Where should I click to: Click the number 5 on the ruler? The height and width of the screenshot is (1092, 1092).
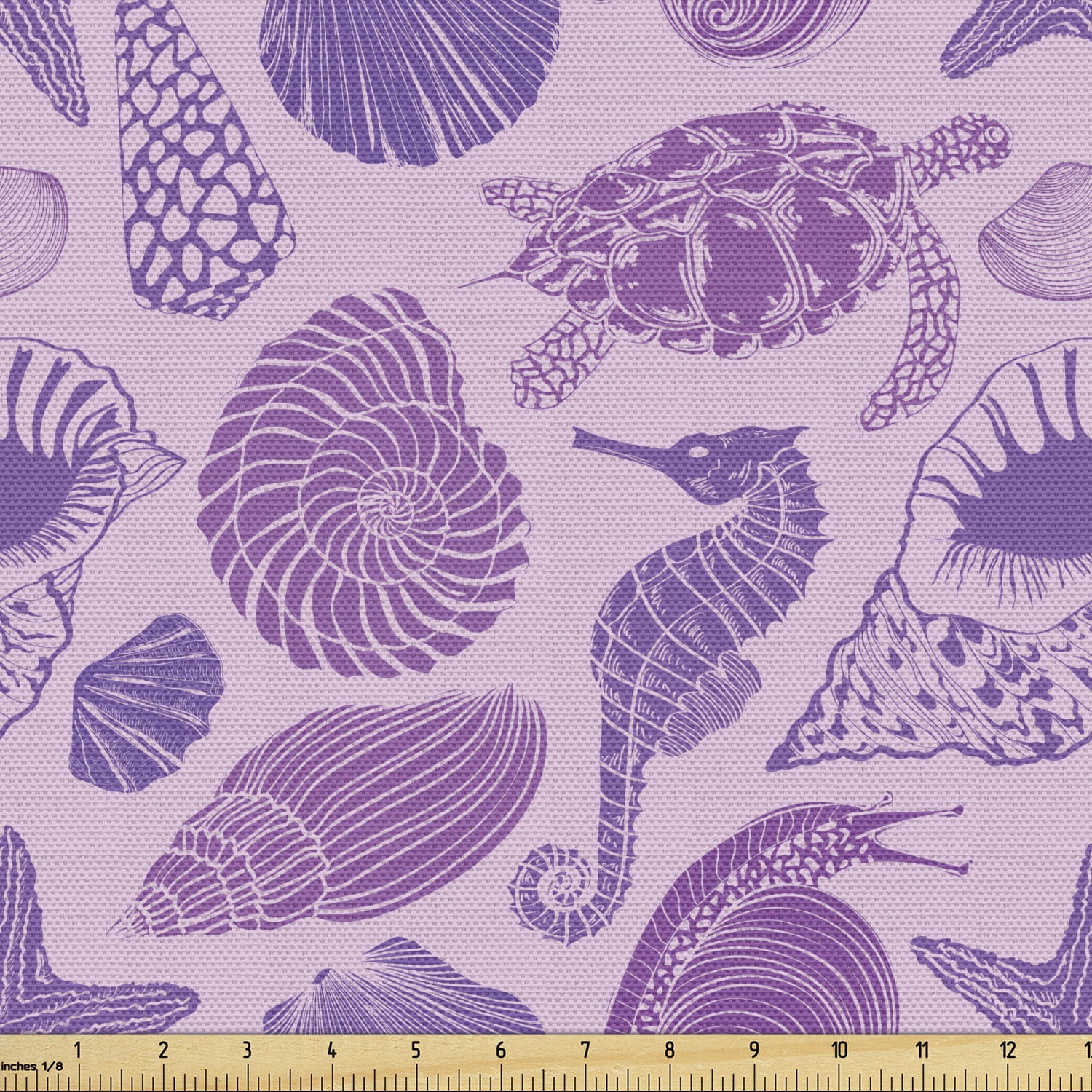pos(416,1050)
